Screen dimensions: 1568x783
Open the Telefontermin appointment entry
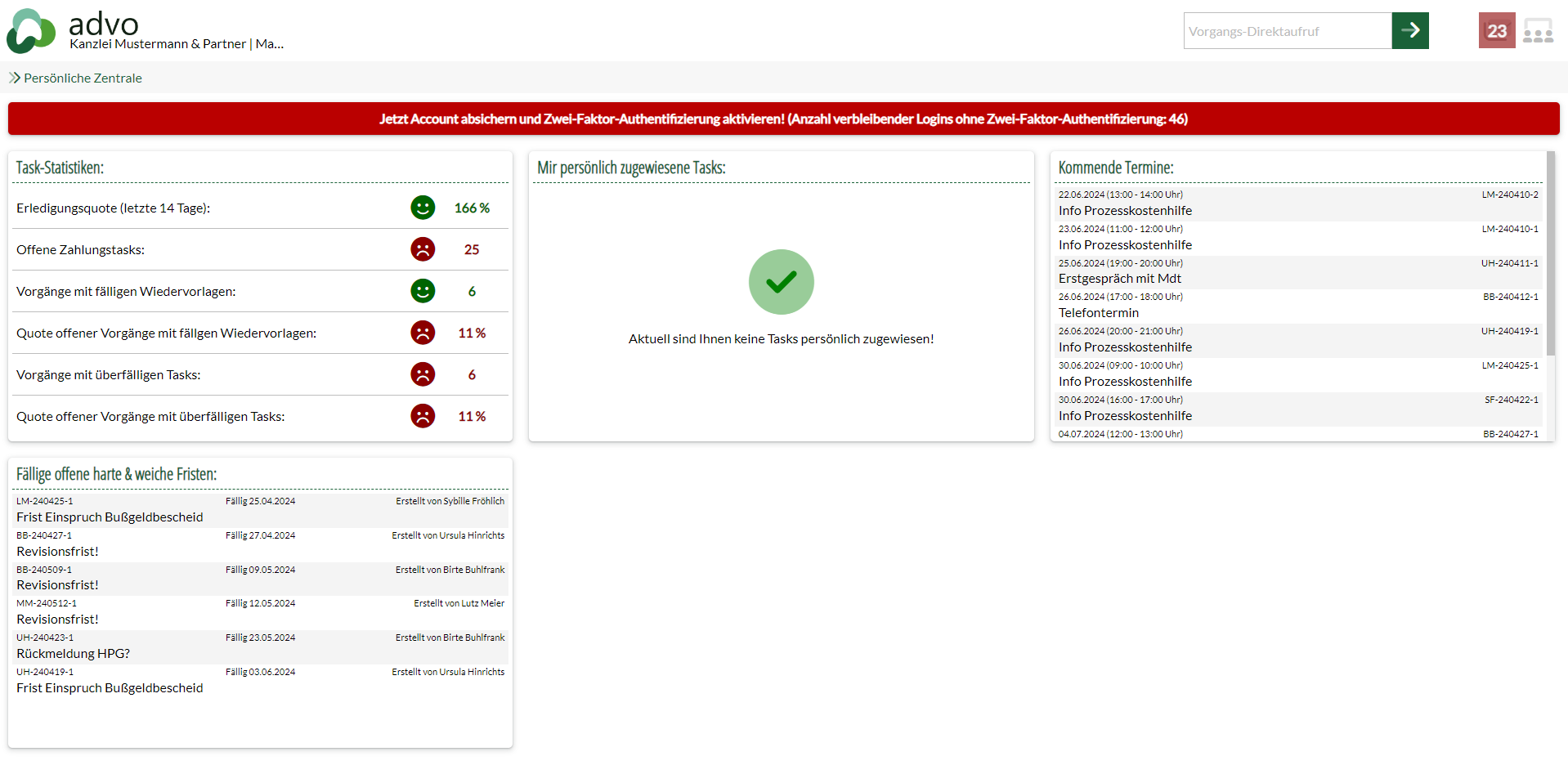tap(1098, 313)
